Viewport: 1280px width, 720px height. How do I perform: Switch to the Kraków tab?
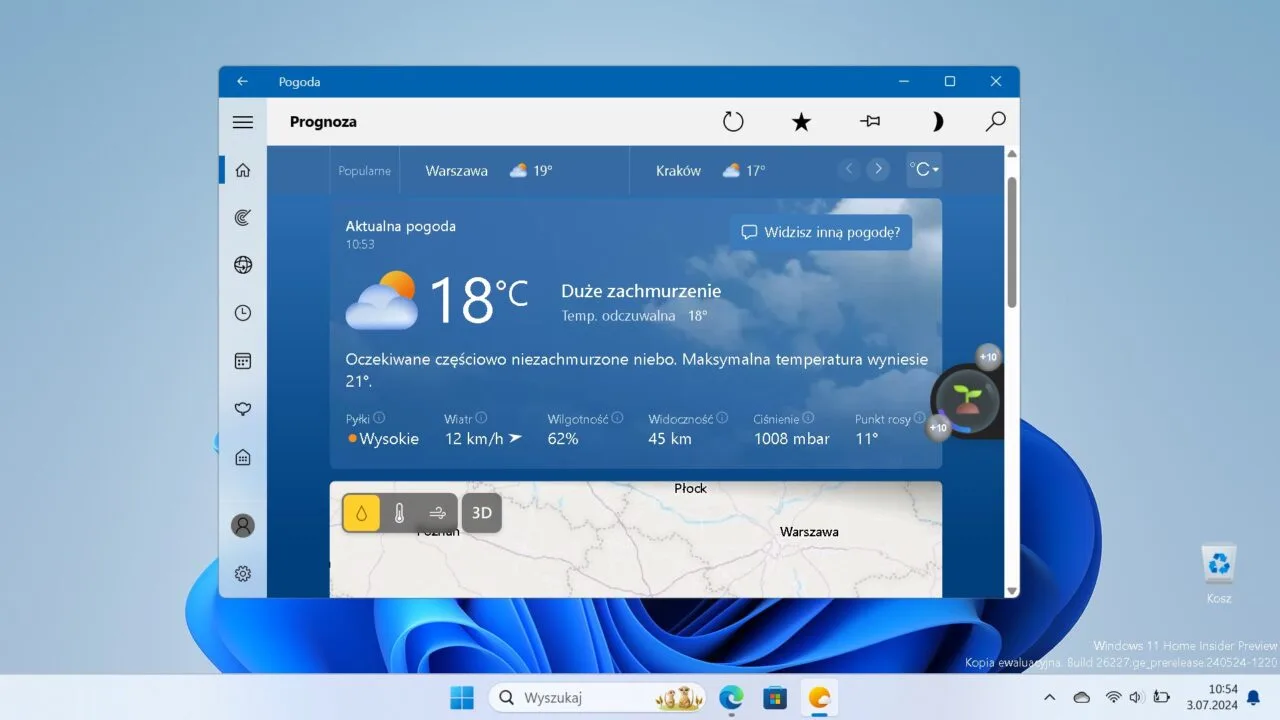coord(678,170)
